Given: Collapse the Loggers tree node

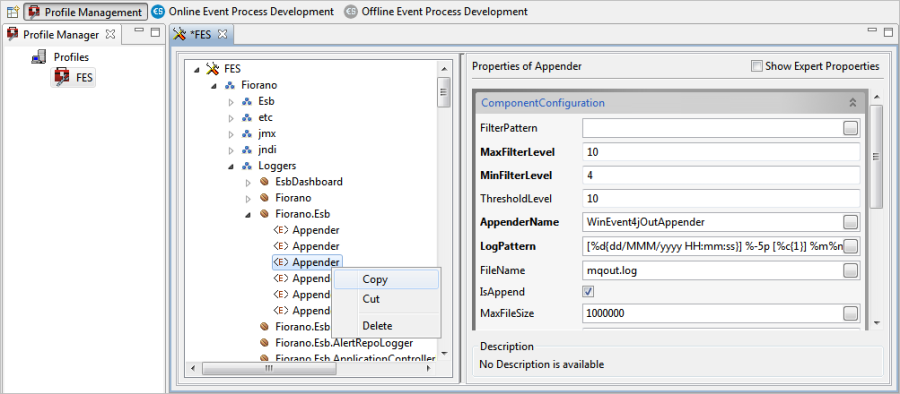Looking at the screenshot, I should click(231, 166).
